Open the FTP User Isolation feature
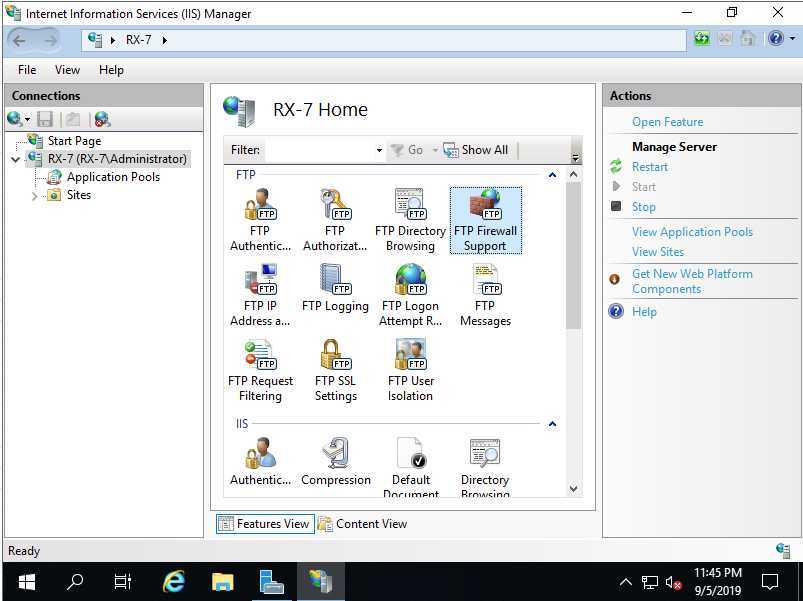Viewport: 803px width, 601px height. point(410,370)
